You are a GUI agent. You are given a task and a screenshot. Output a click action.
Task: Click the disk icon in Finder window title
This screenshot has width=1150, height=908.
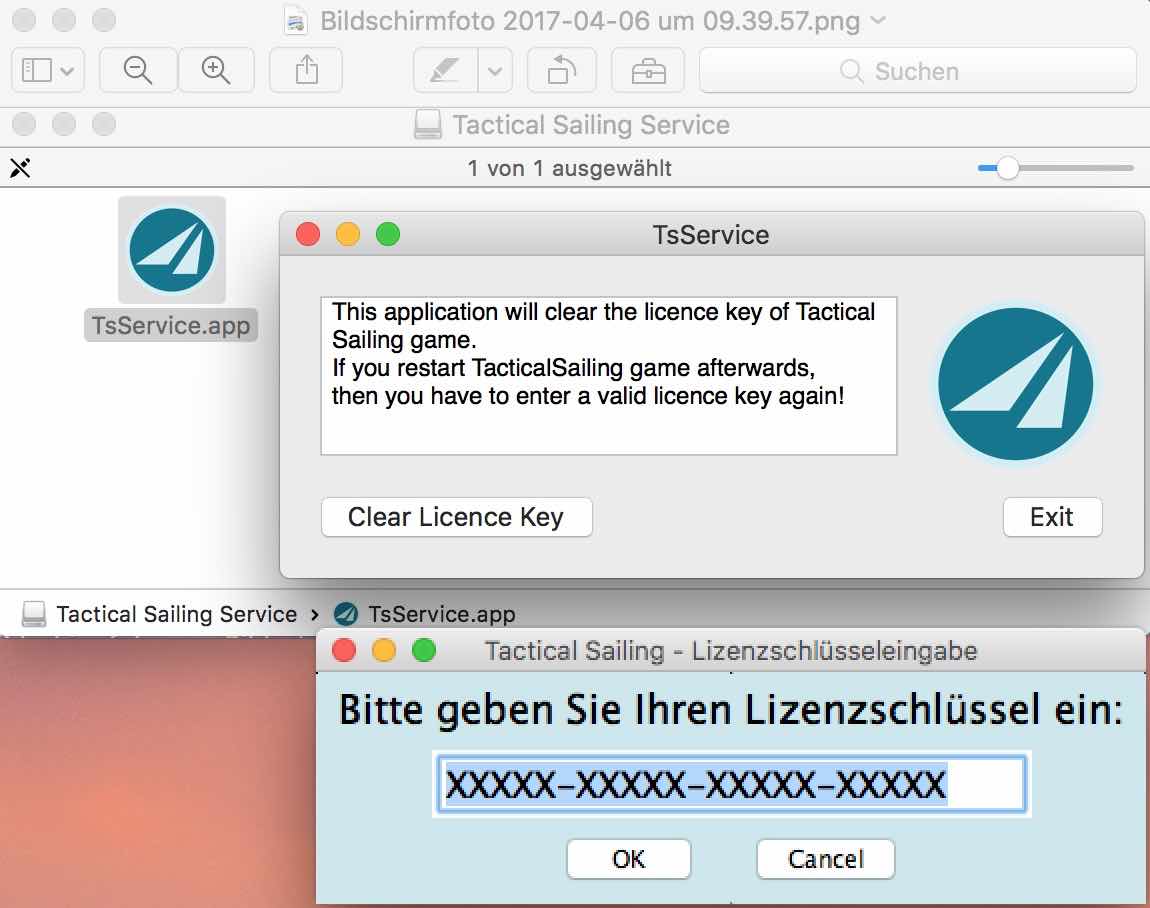tap(428, 125)
